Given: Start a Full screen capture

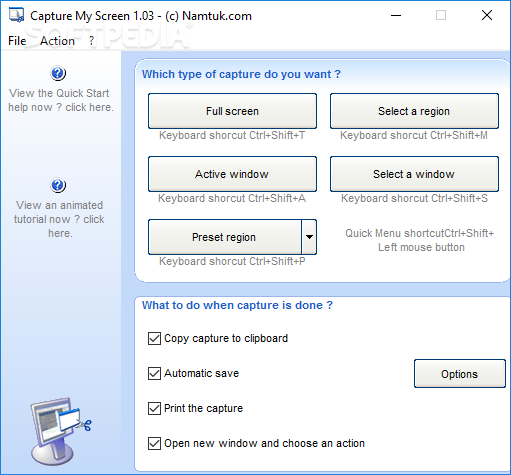Looking at the screenshot, I should coord(232,111).
